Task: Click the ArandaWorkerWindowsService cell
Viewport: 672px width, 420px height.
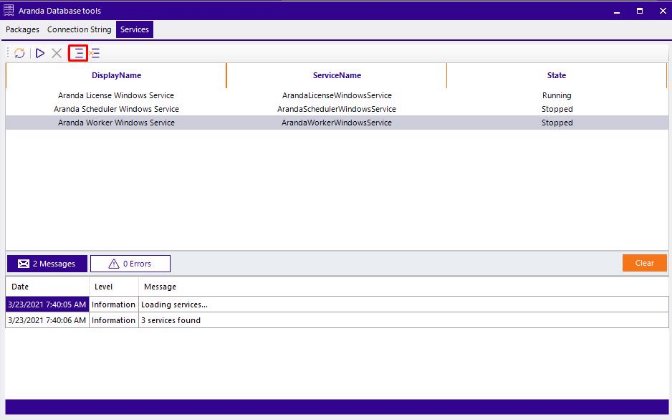Action: pyautogui.click(x=337, y=123)
